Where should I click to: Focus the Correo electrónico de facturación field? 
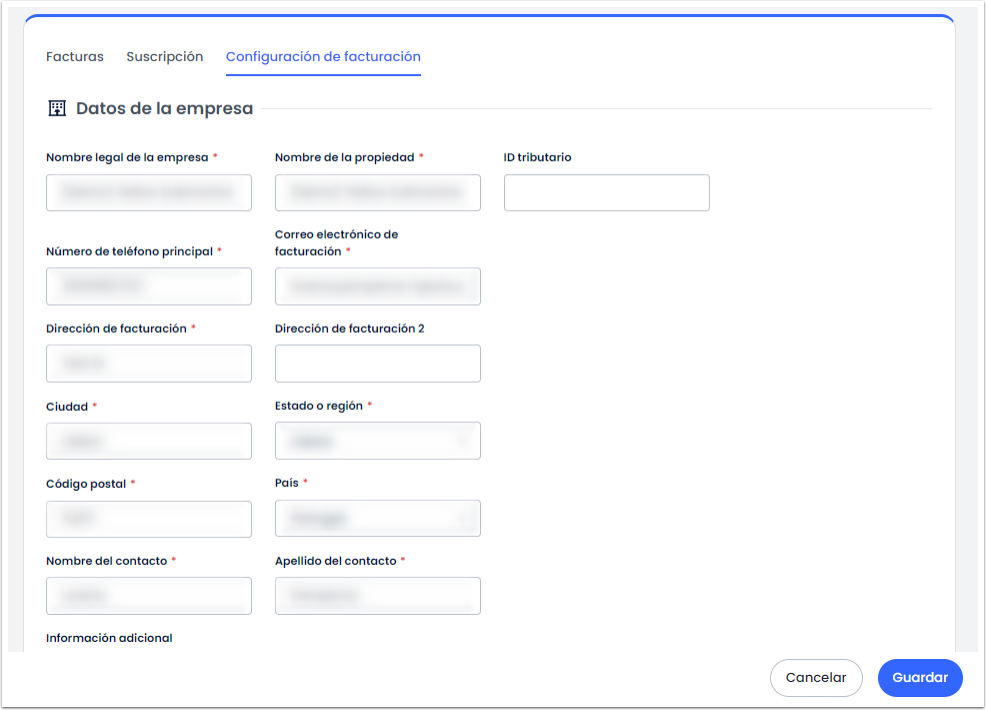(x=377, y=286)
